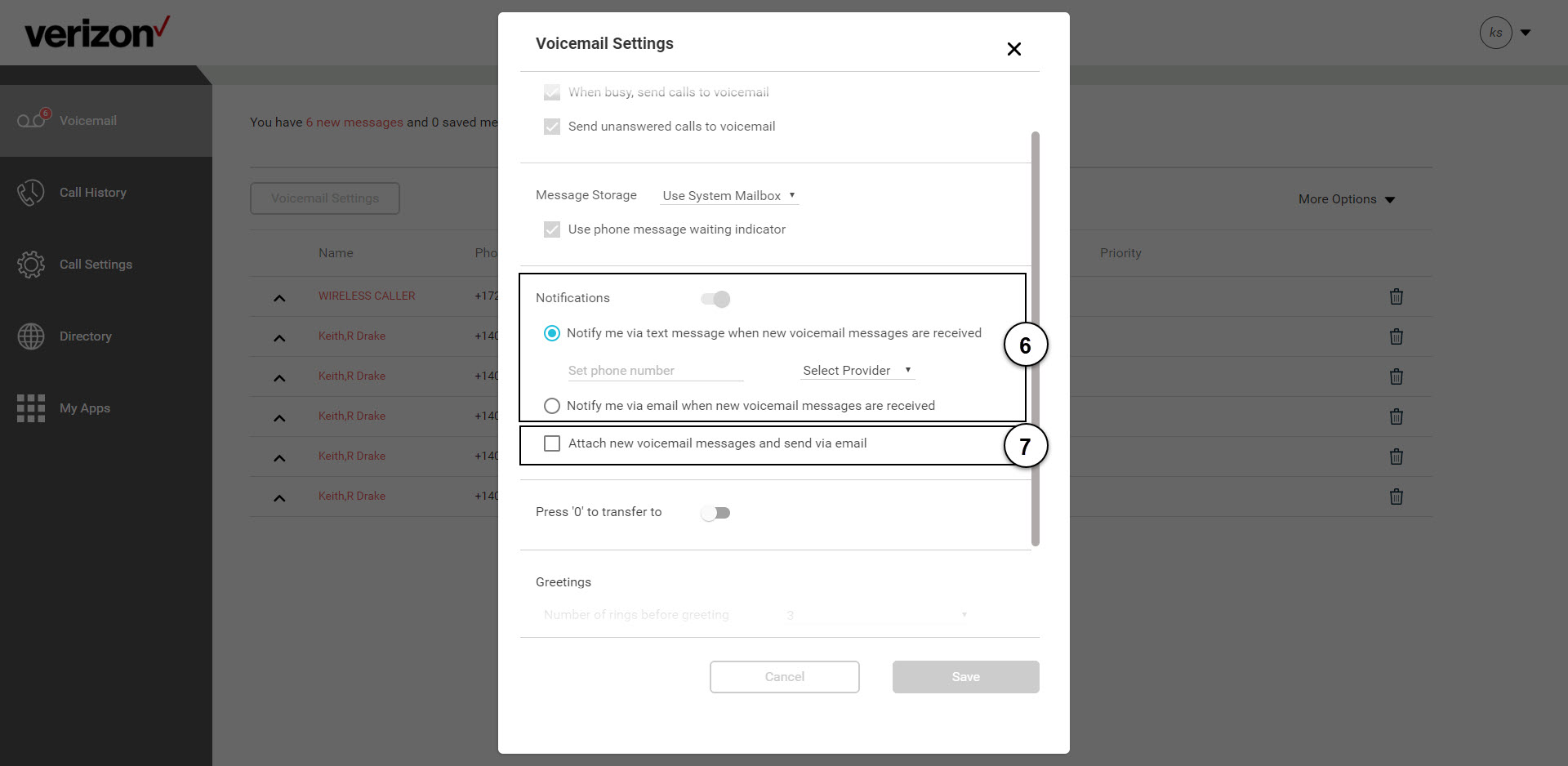Toggle the Press '0' to transfer switch
This screenshot has height=766, width=1568.
coord(715,513)
